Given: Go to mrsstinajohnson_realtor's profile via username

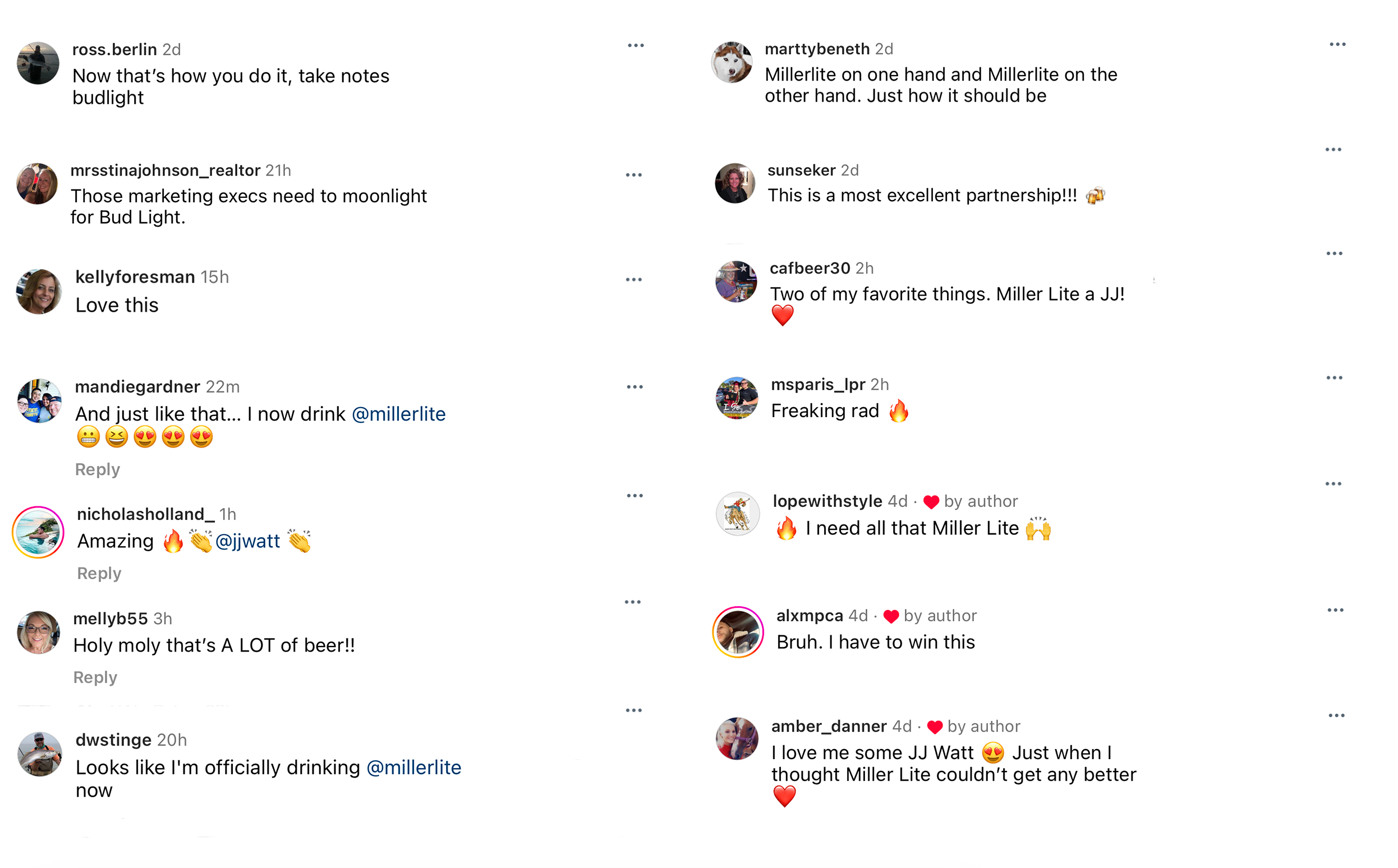Looking at the screenshot, I should click(x=165, y=170).
